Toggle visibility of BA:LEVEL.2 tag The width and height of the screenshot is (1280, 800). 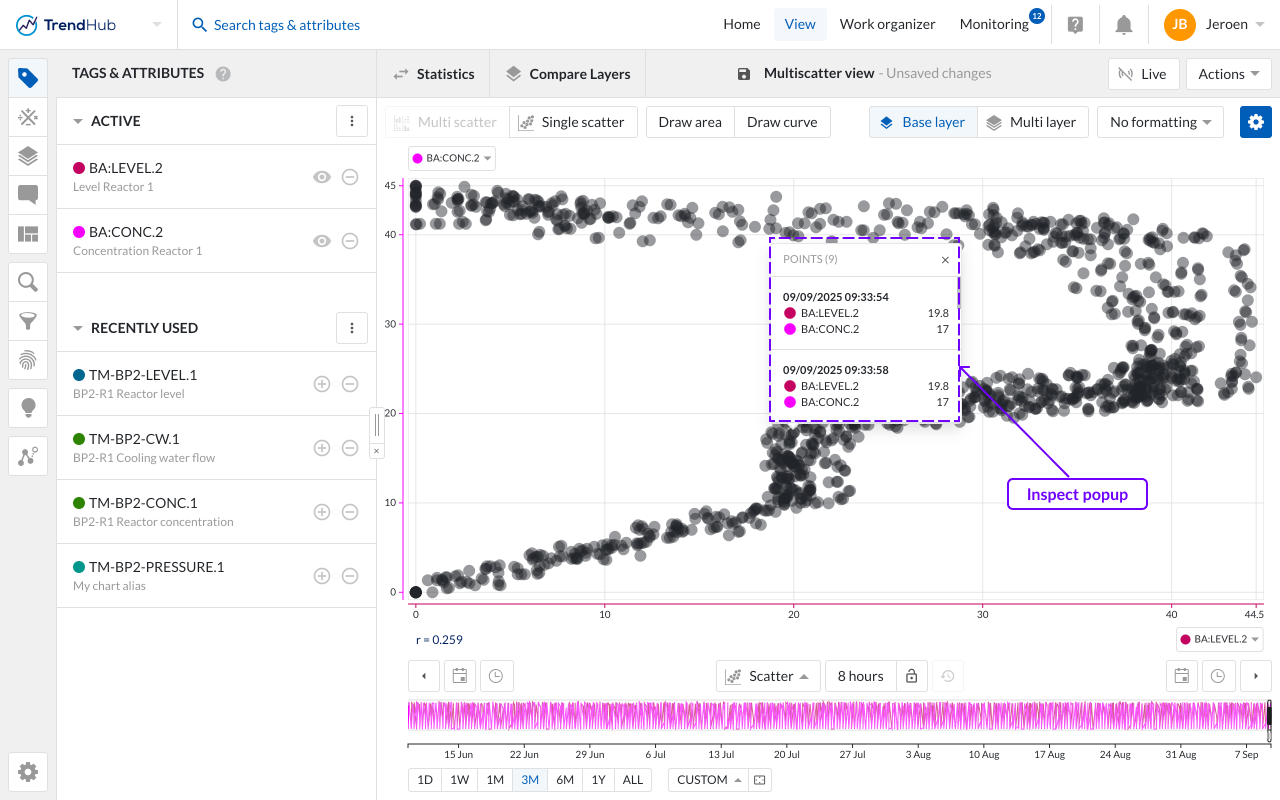[322, 177]
